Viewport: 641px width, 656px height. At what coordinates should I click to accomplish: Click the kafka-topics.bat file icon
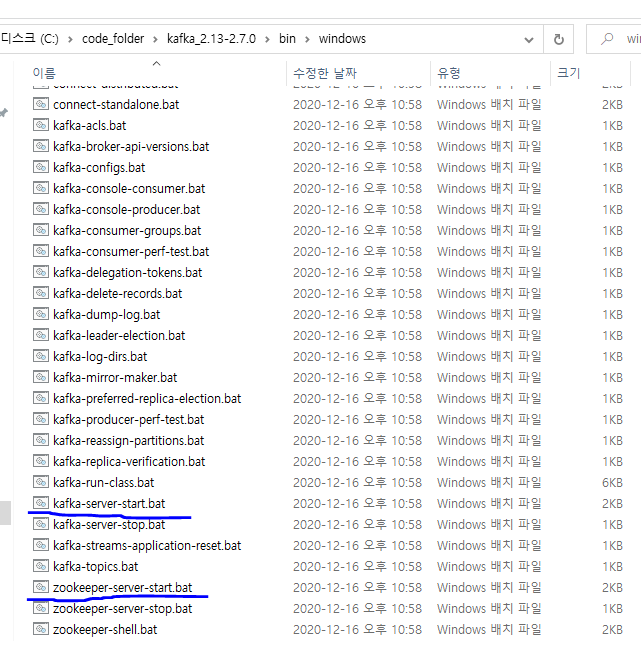[x=41, y=566]
